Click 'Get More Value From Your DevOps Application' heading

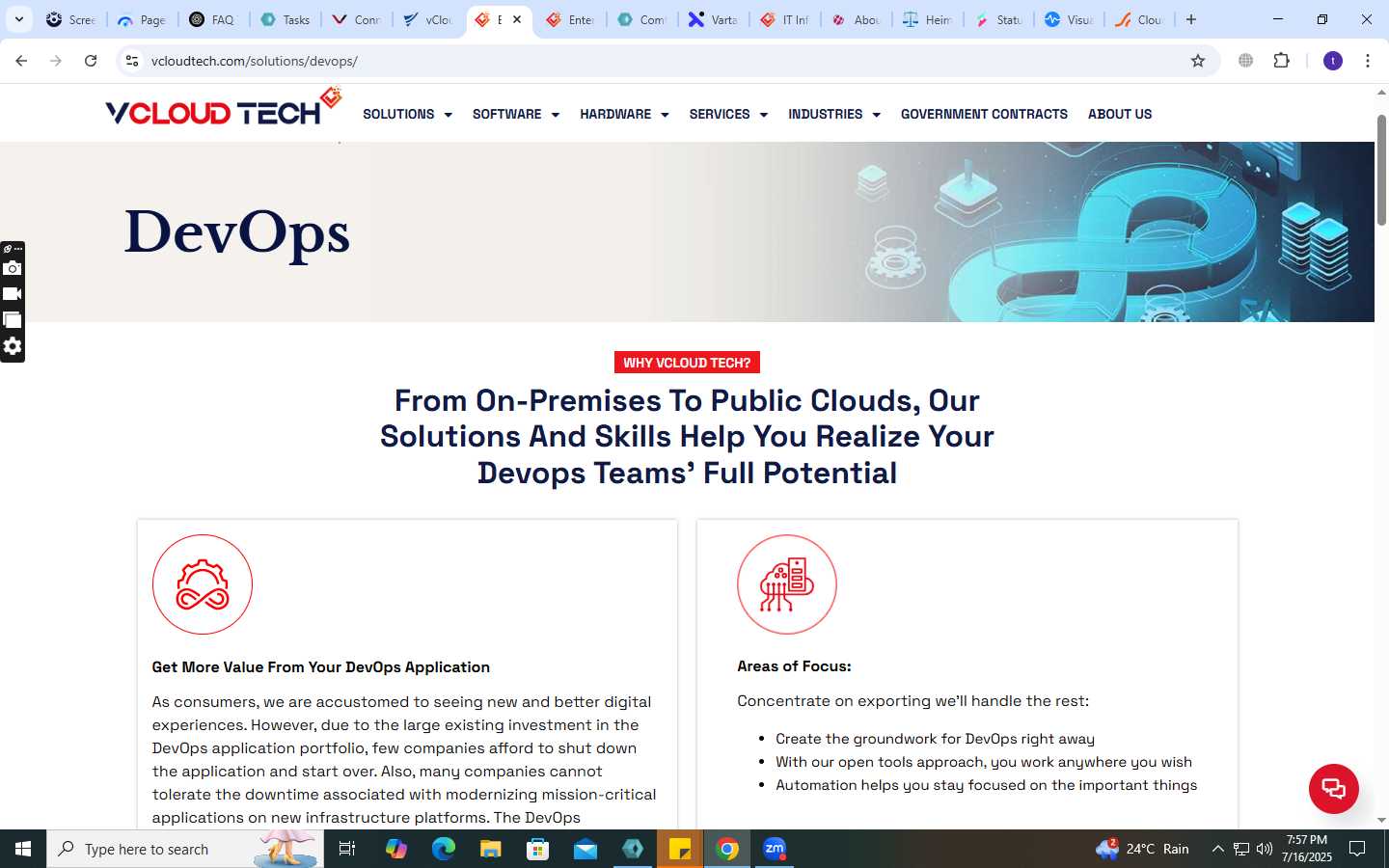click(x=321, y=667)
